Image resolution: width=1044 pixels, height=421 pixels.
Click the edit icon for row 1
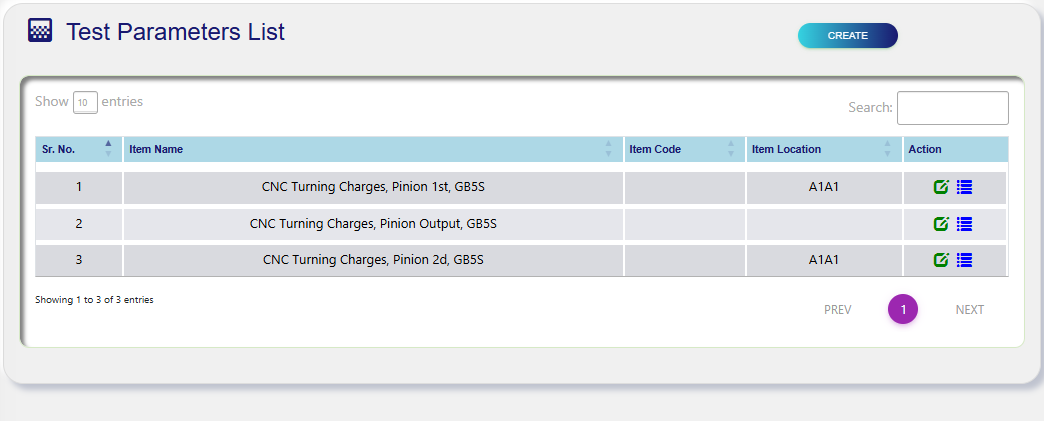(941, 187)
